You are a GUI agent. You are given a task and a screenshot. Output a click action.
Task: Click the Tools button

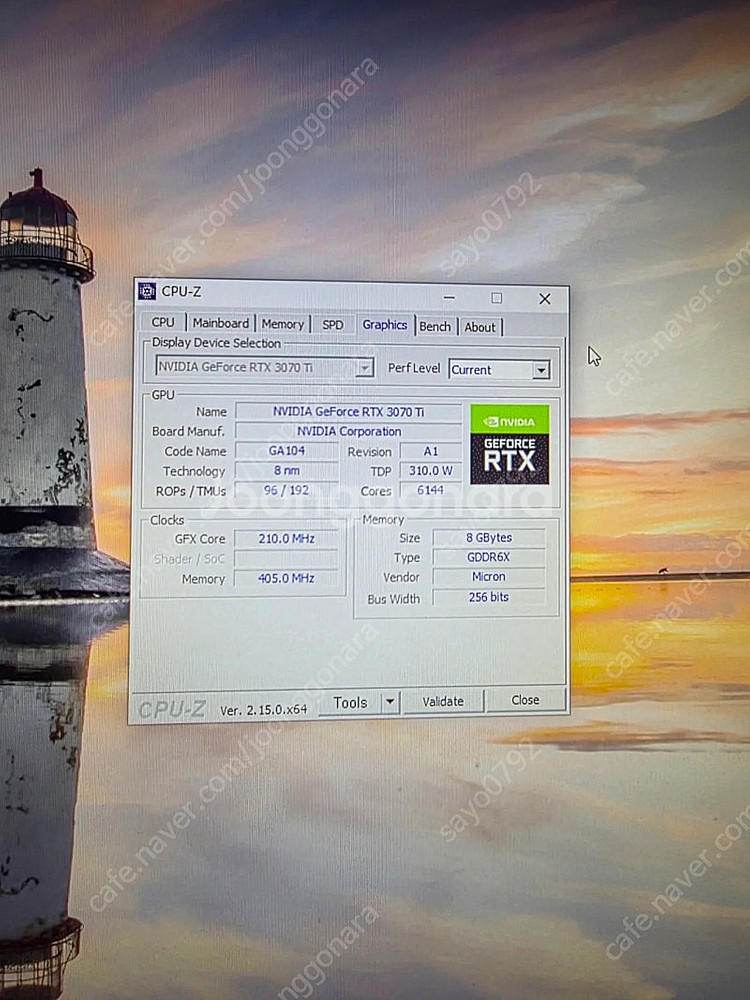click(349, 703)
